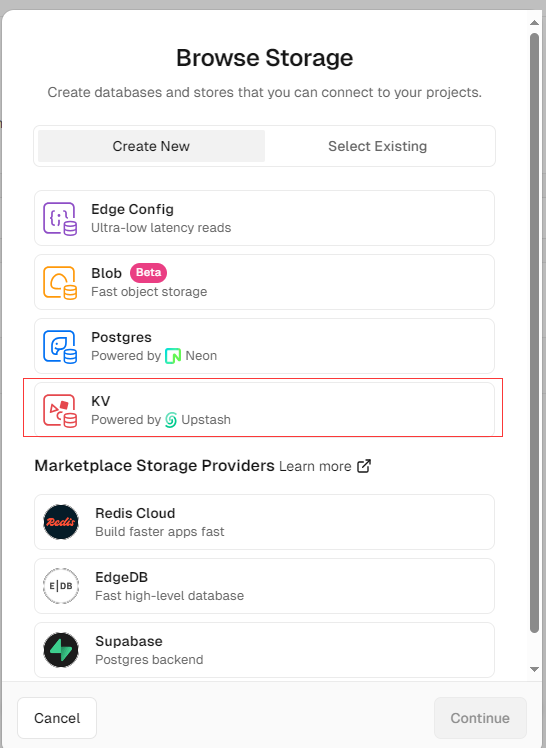Click the EdgeDB circular logo
The width and height of the screenshot is (546, 748).
[x=61, y=586]
